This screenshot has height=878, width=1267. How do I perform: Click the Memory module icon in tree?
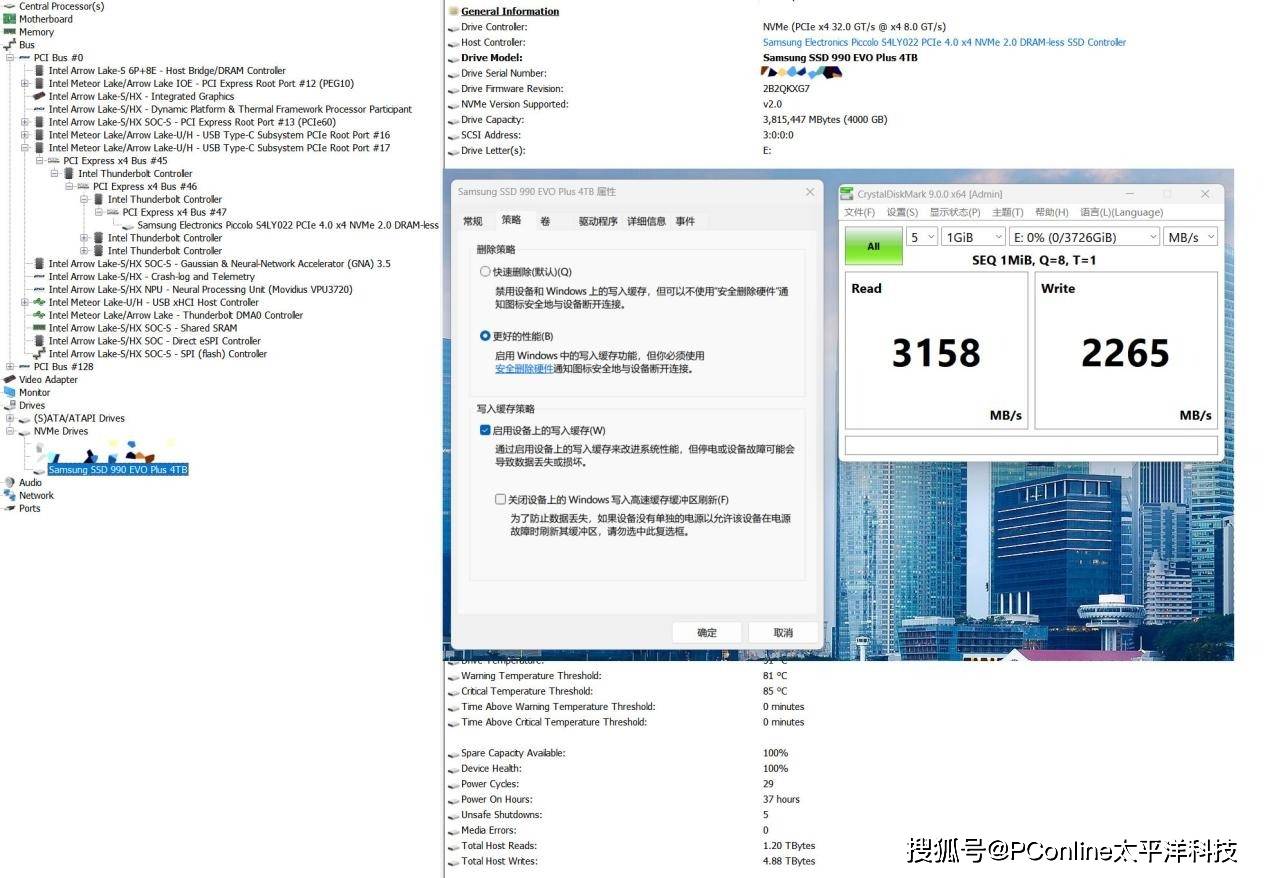pyautogui.click(x=10, y=32)
